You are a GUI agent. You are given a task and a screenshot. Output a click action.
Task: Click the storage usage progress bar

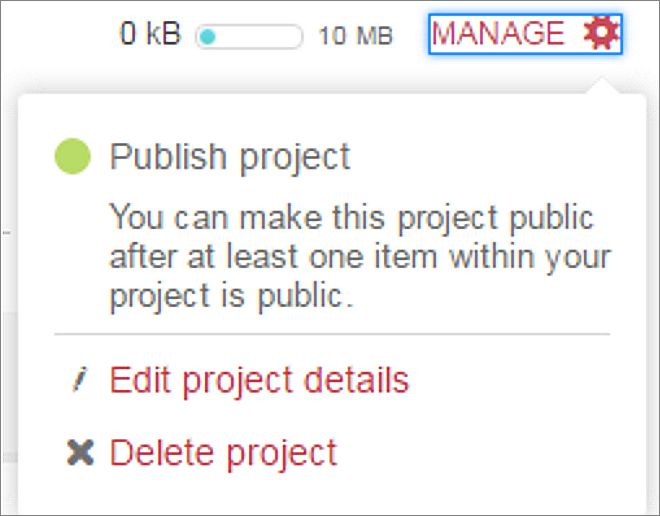[x=249, y=37]
